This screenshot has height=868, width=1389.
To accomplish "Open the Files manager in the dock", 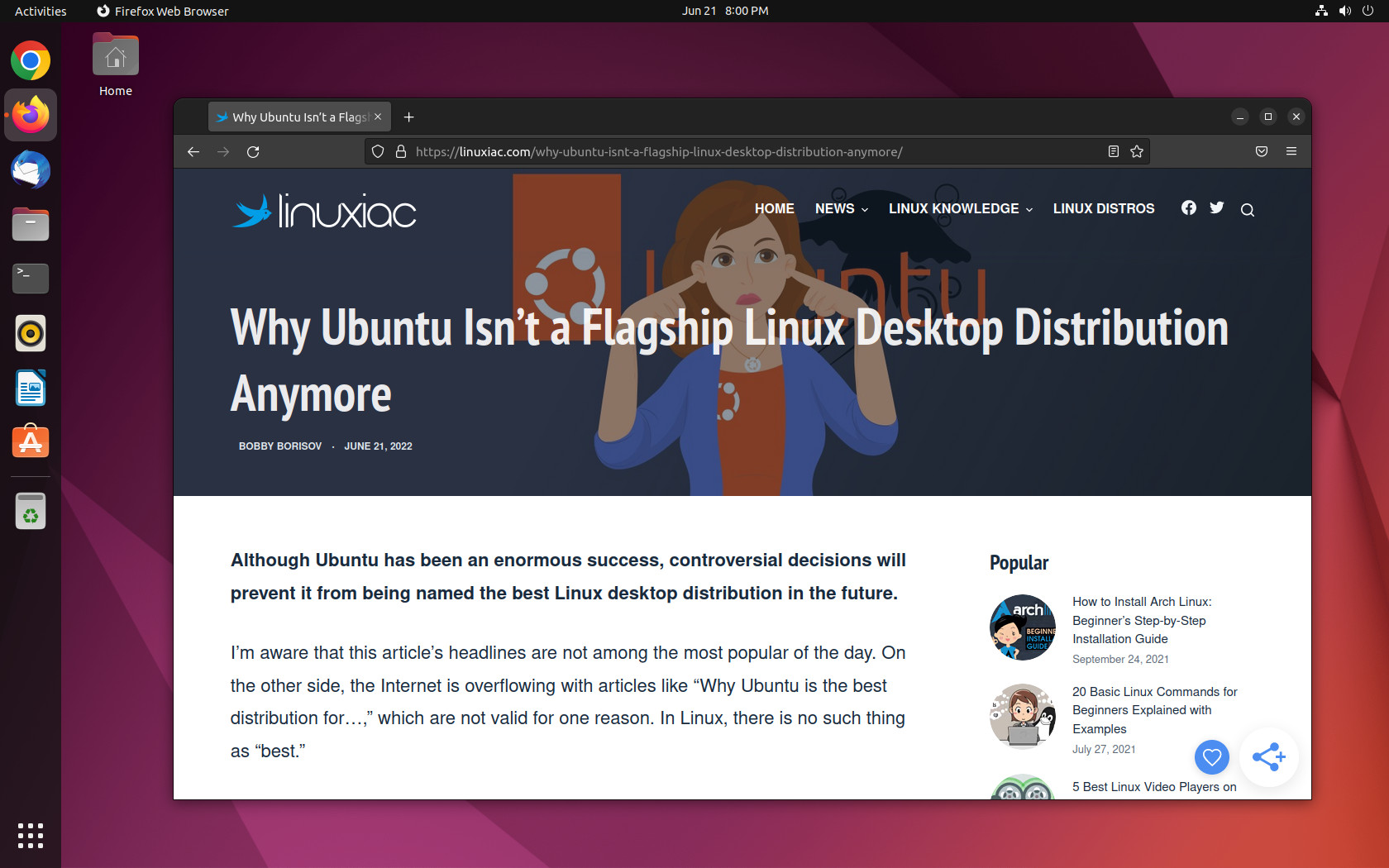I will tap(31, 224).
